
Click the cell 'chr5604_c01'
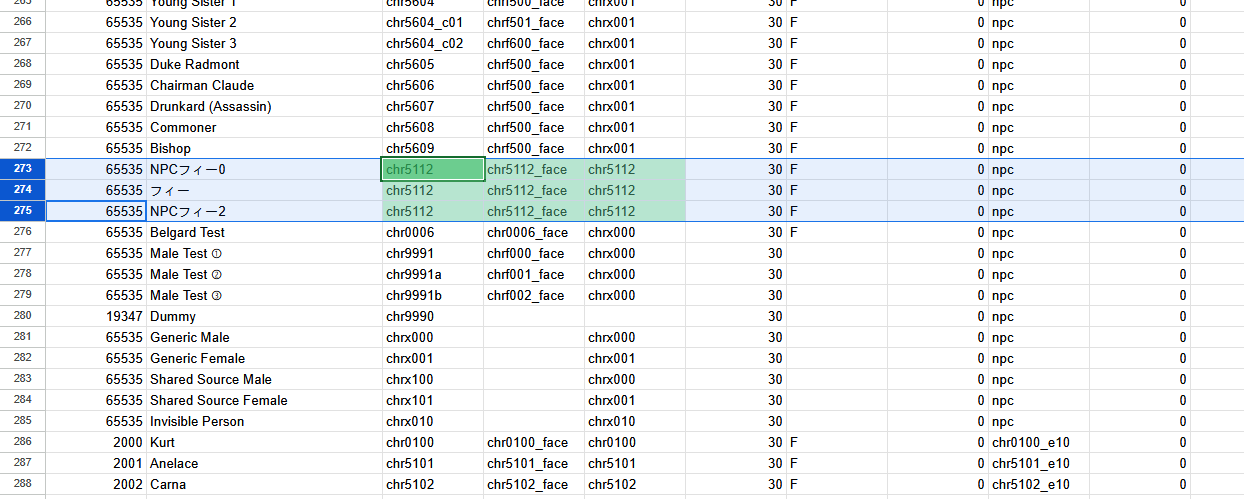(x=433, y=22)
